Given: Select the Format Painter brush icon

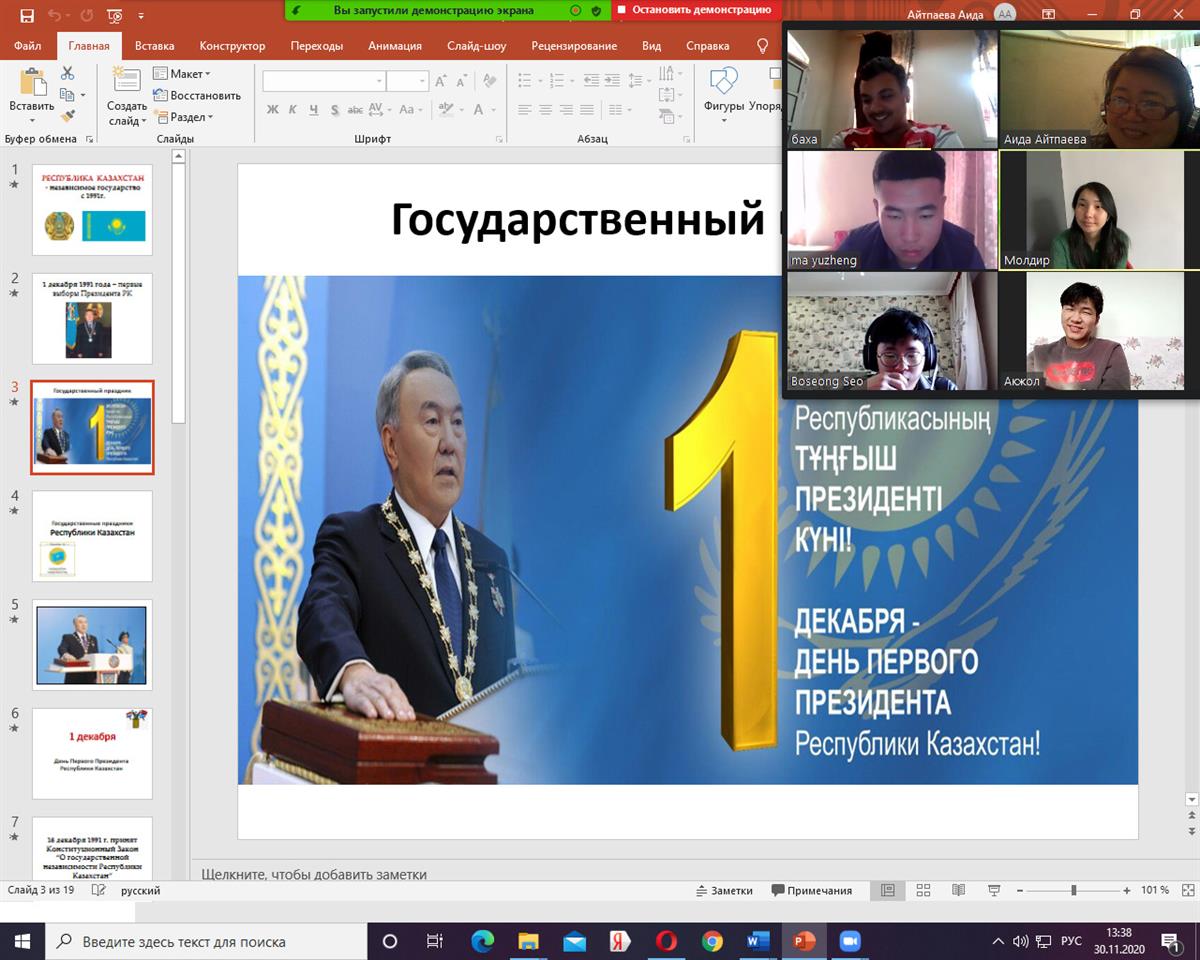Looking at the screenshot, I should (67, 116).
